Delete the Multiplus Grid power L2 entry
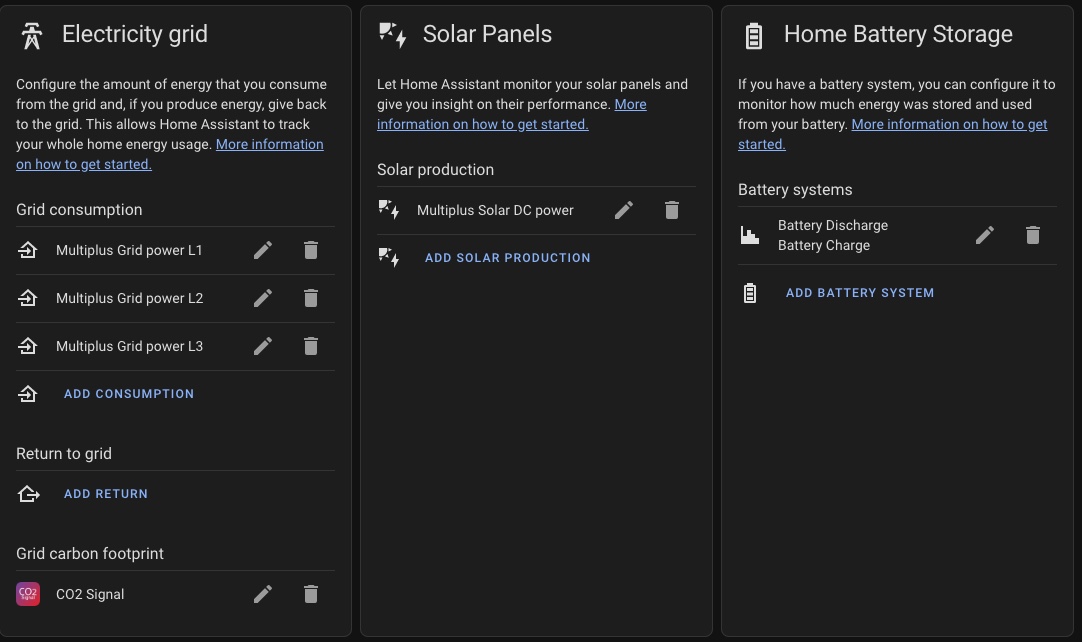 311,298
